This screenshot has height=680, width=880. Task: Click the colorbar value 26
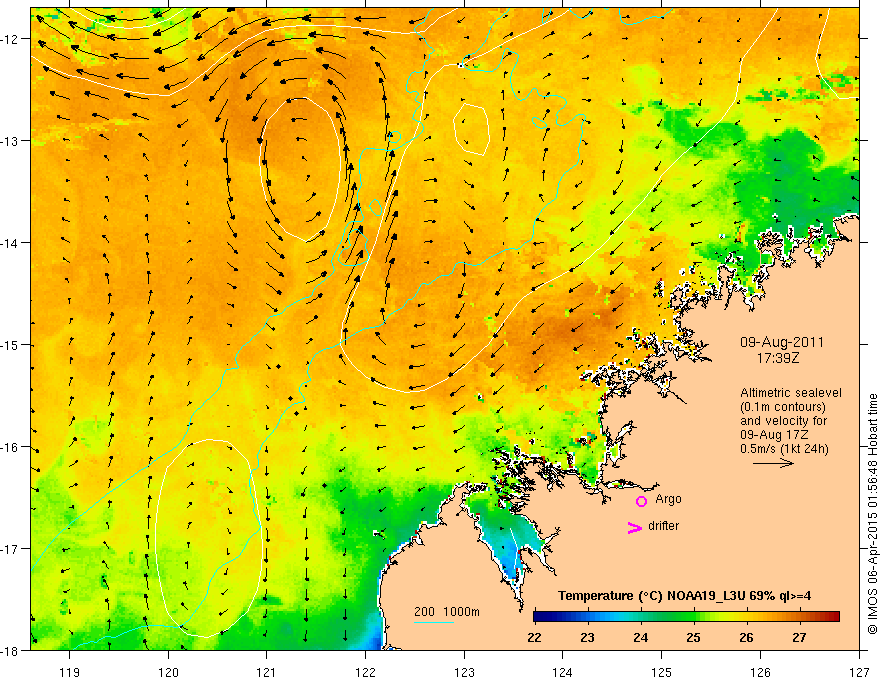click(746, 638)
